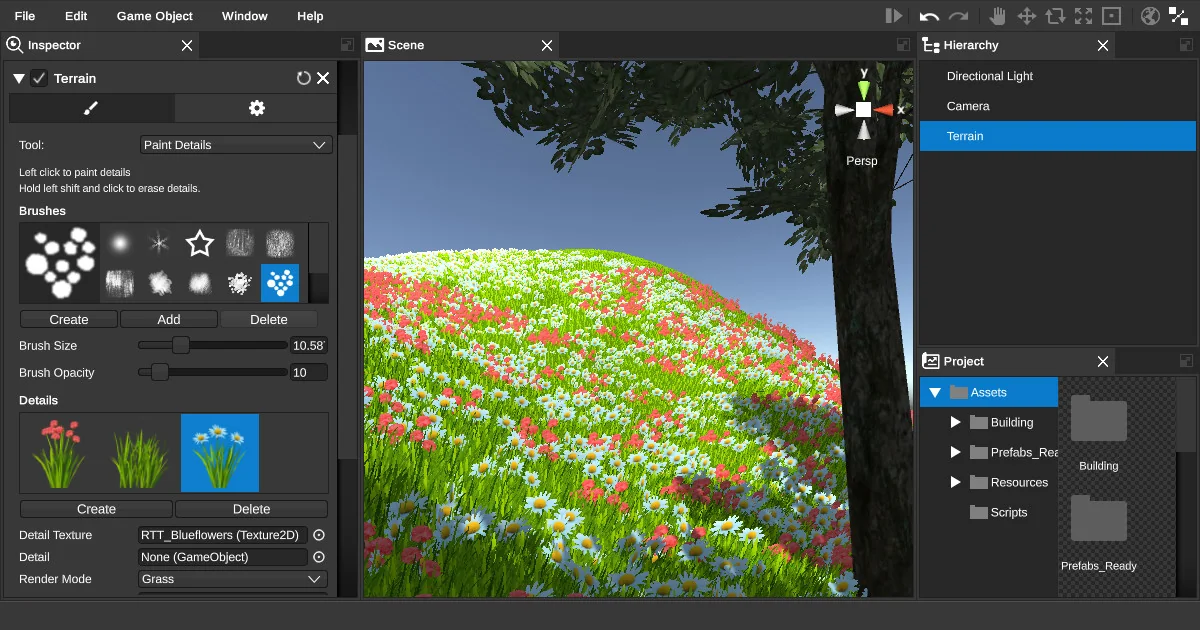The height and width of the screenshot is (630, 1200).
Task: Expand the Resources folder in Project panel
Action: 955,482
